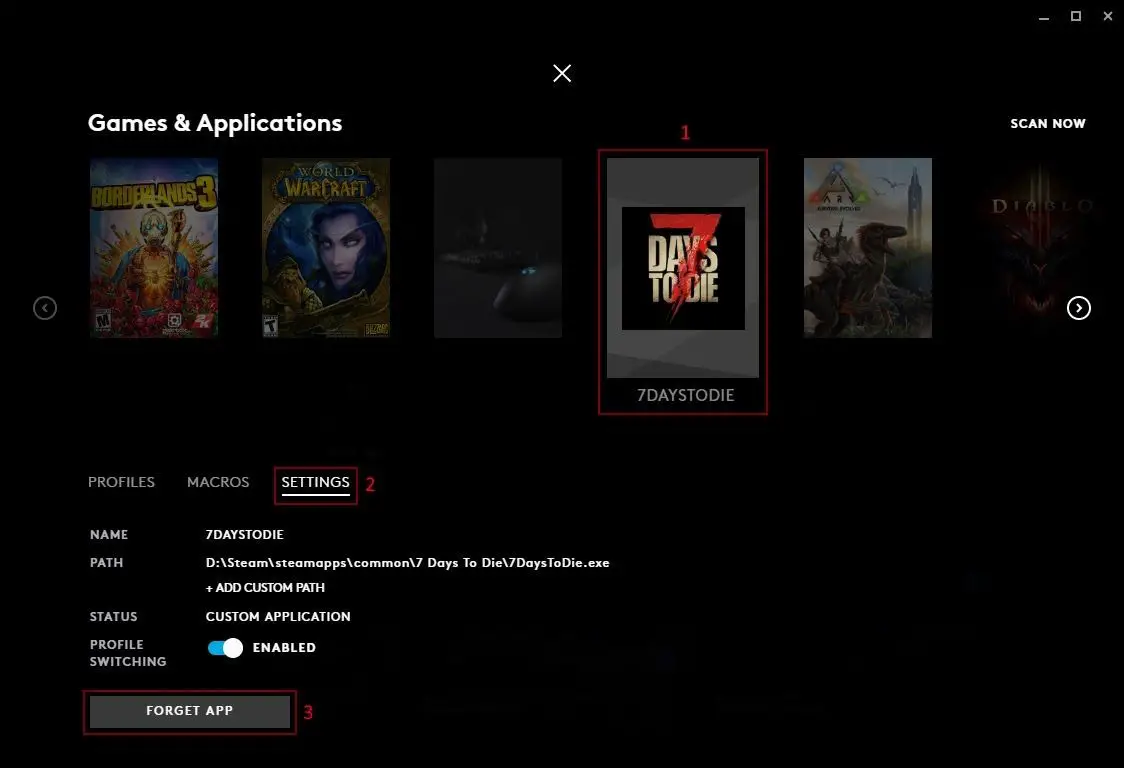Select the World of Warcraft cover
Image resolution: width=1124 pixels, height=768 pixels.
[326, 247]
